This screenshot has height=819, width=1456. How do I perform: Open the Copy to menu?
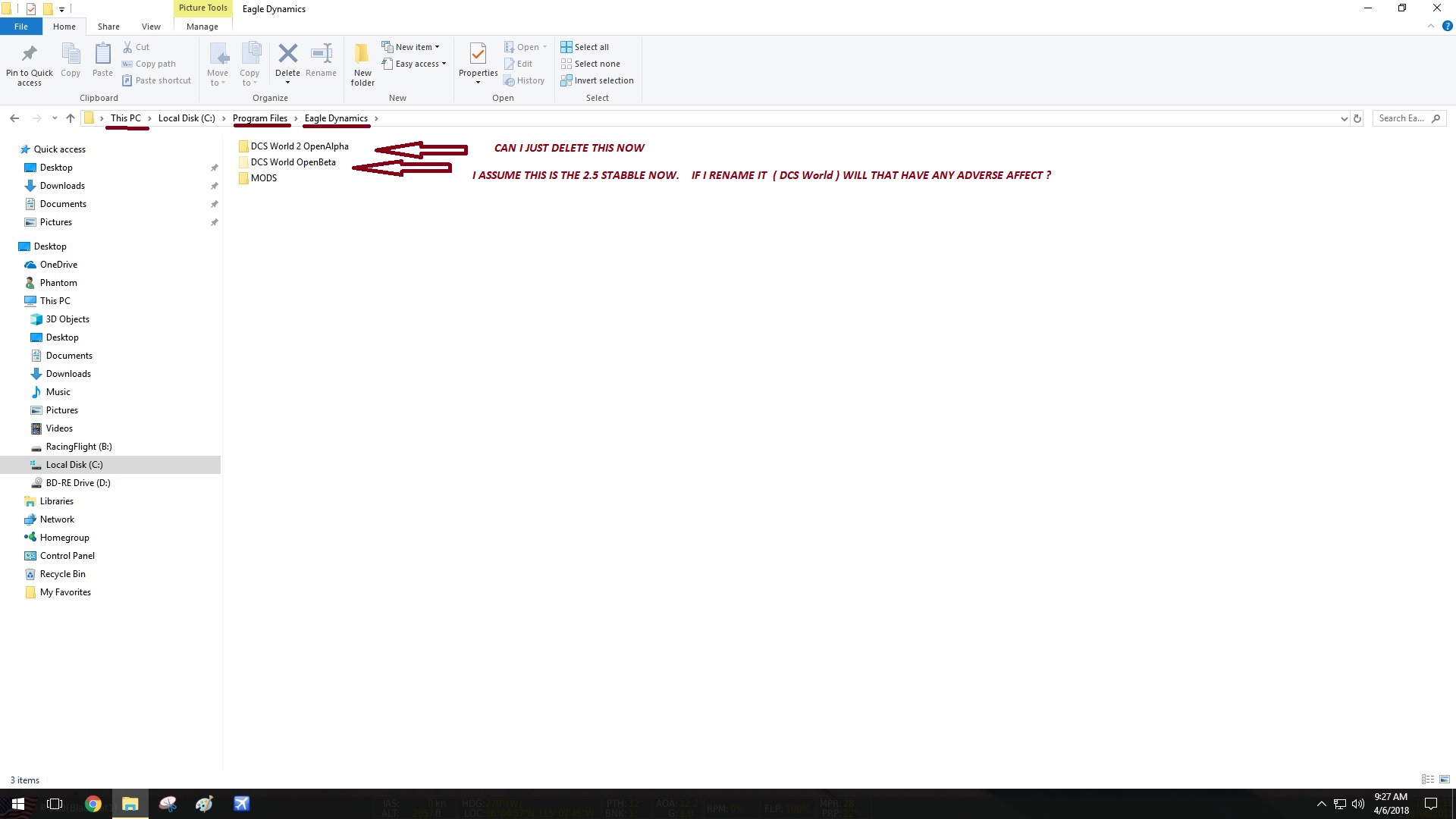click(249, 64)
